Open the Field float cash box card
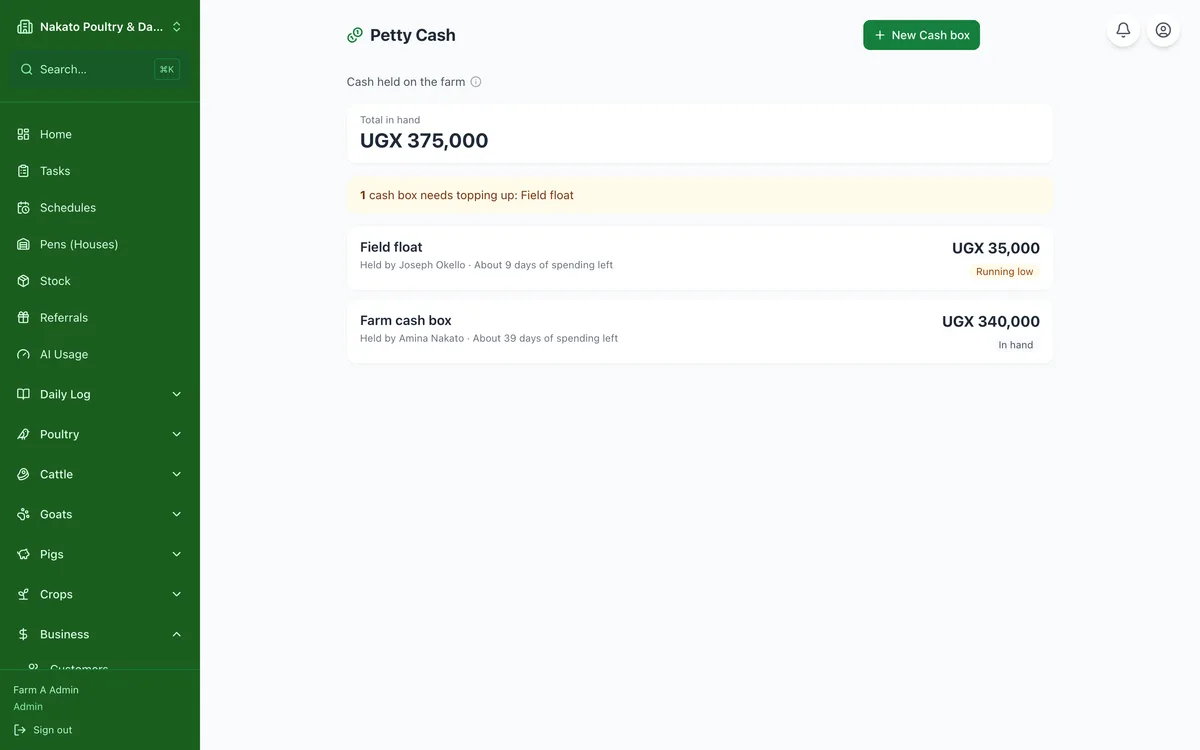 tap(700, 258)
